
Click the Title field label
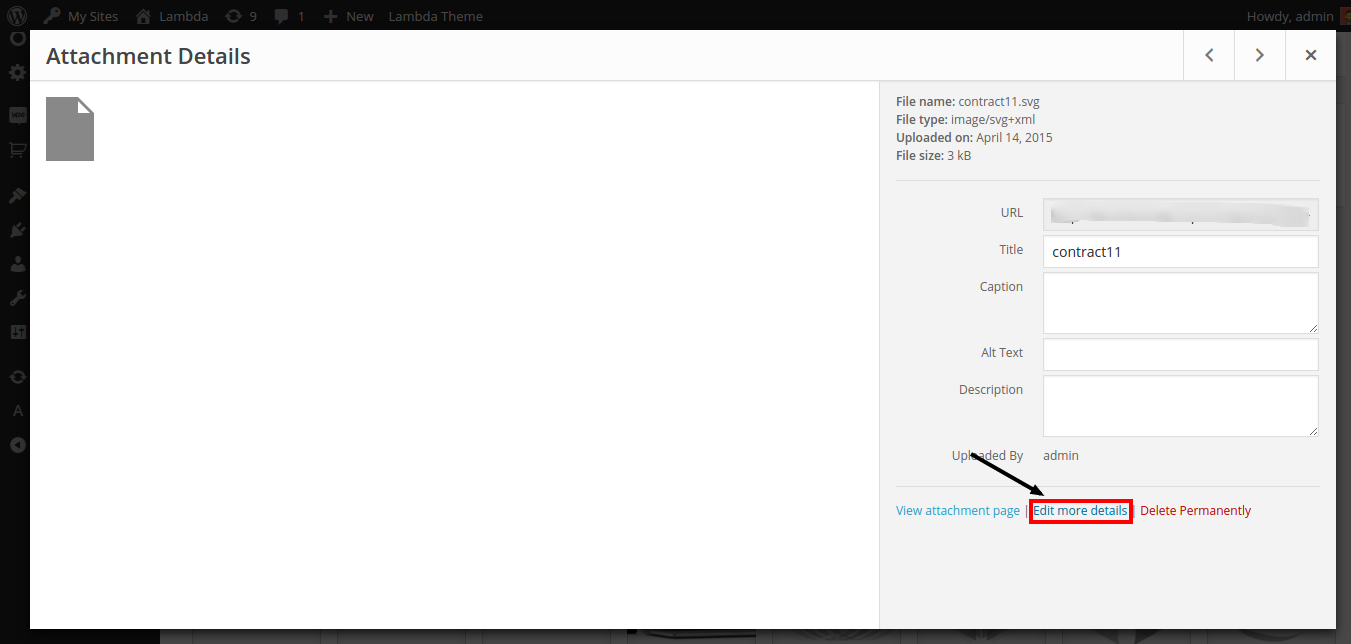[1011, 250]
